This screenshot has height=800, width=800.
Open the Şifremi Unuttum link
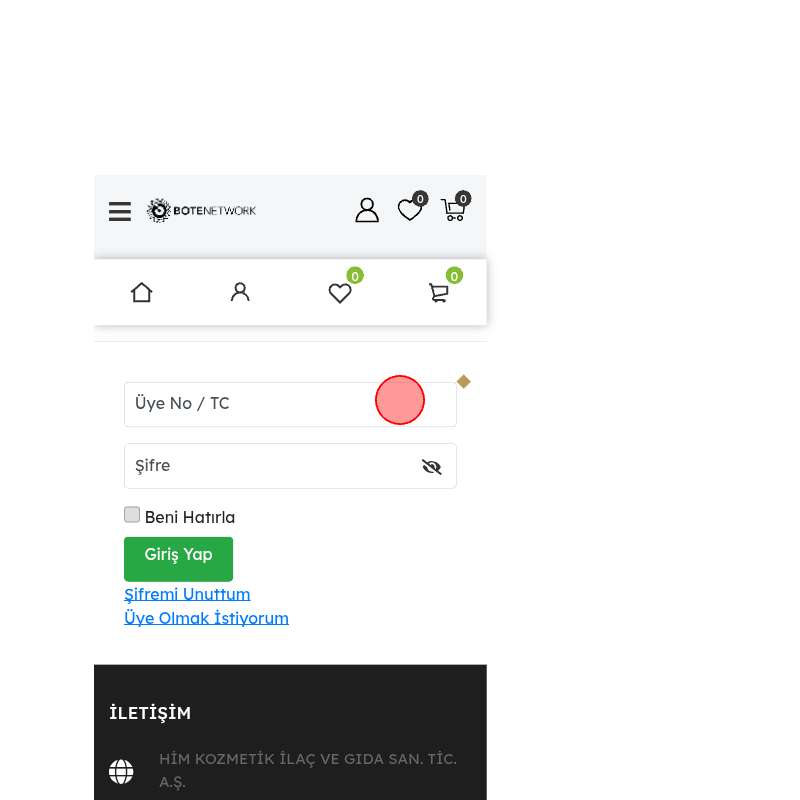click(x=187, y=594)
